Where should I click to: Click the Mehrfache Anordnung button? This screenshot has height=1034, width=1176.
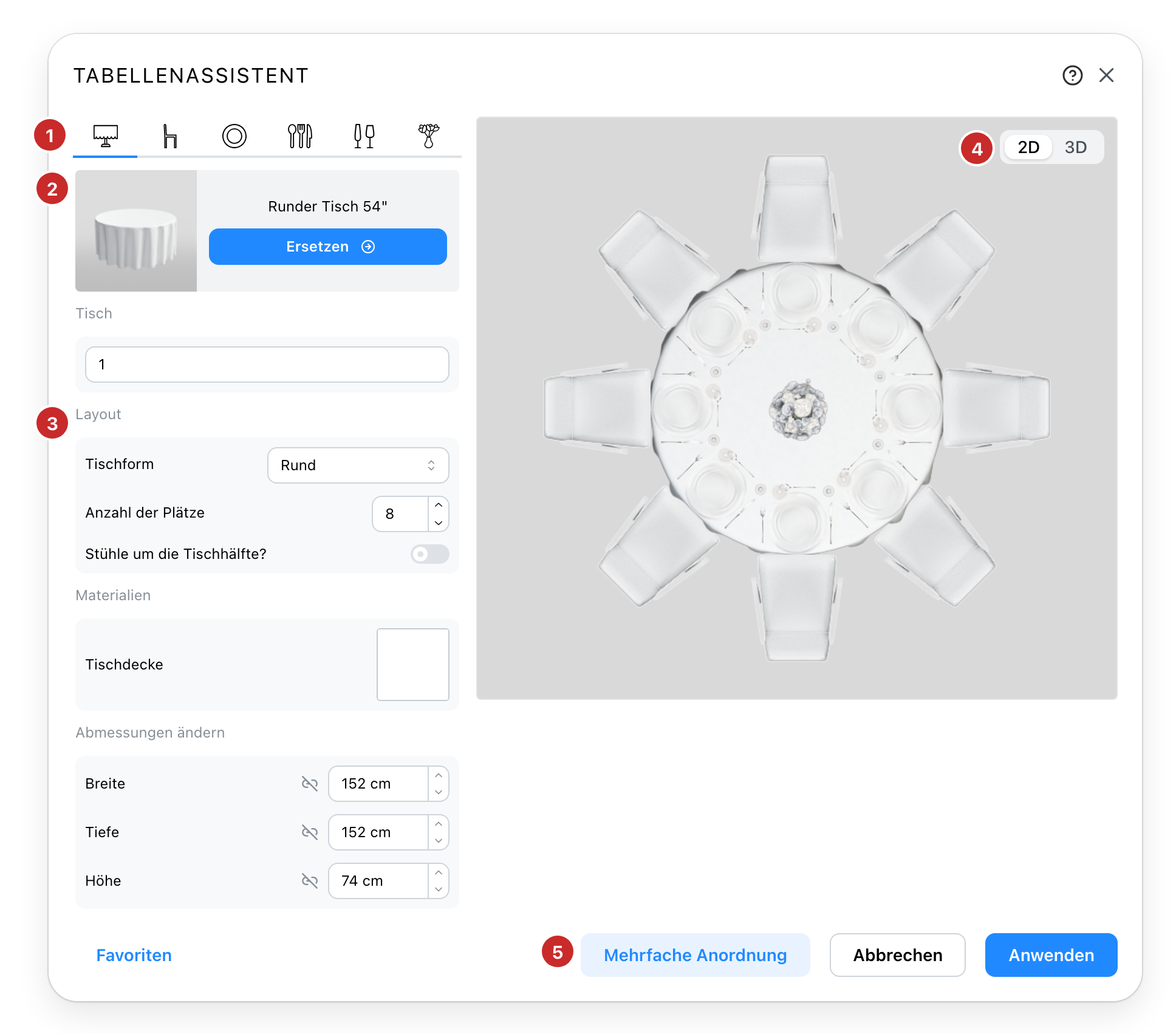696,955
